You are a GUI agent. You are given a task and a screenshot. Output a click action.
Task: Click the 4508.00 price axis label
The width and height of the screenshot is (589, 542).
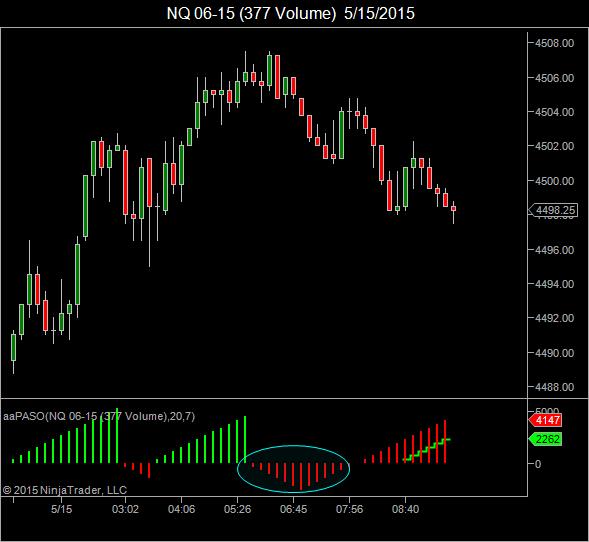[x=554, y=44]
